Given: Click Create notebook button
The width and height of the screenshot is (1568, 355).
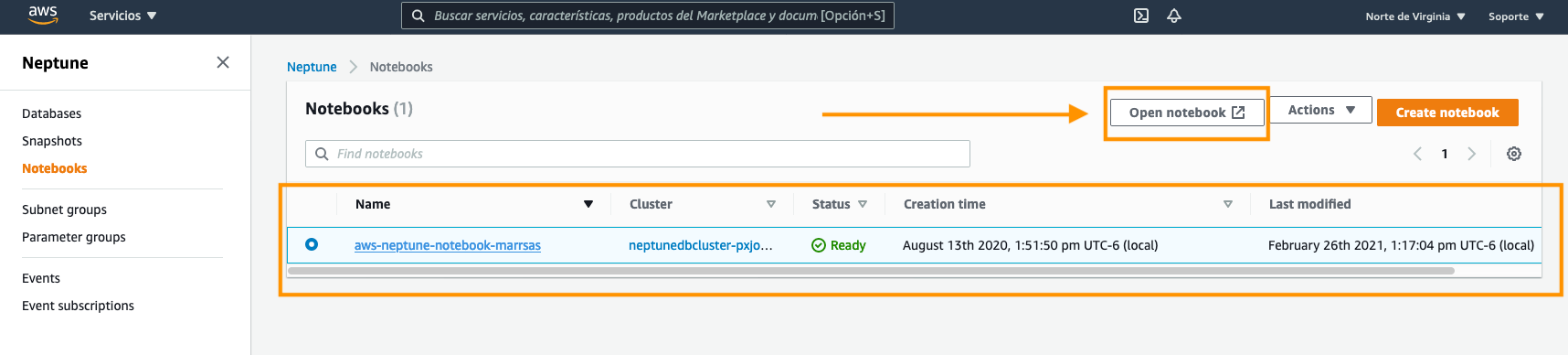Looking at the screenshot, I should [x=1447, y=113].
